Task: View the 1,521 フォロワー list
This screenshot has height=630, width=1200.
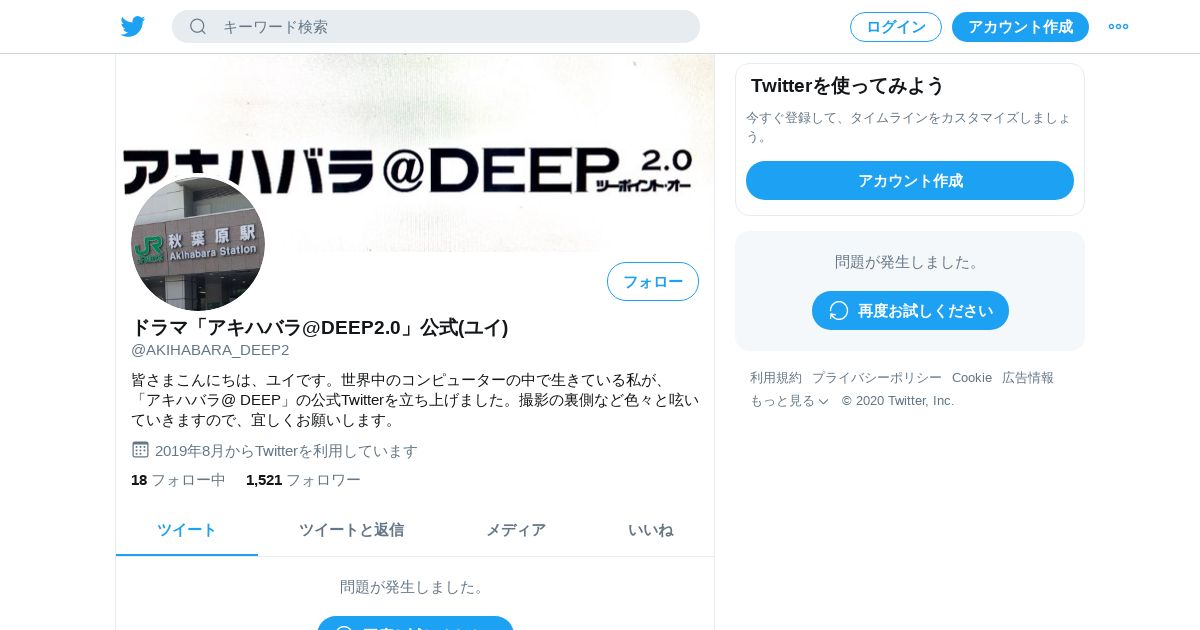Action: (303, 480)
